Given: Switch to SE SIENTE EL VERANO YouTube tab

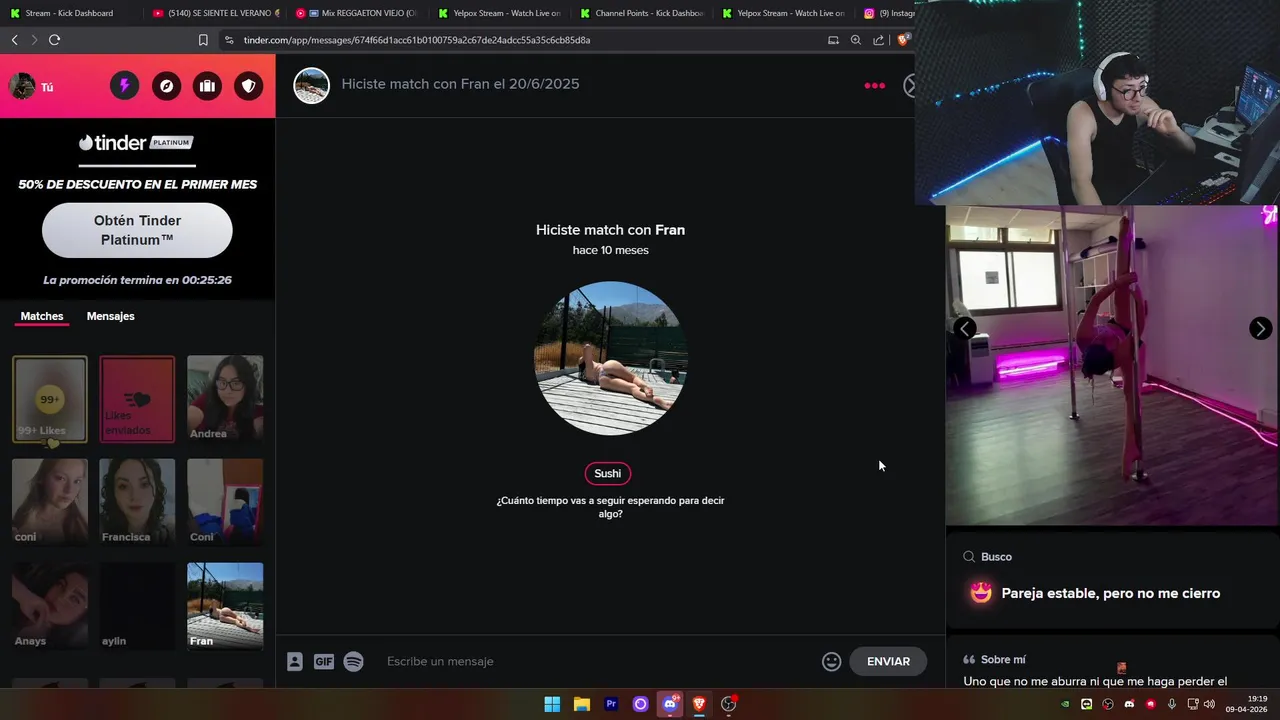Looking at the screenshot, I should [x=216, y=13].
